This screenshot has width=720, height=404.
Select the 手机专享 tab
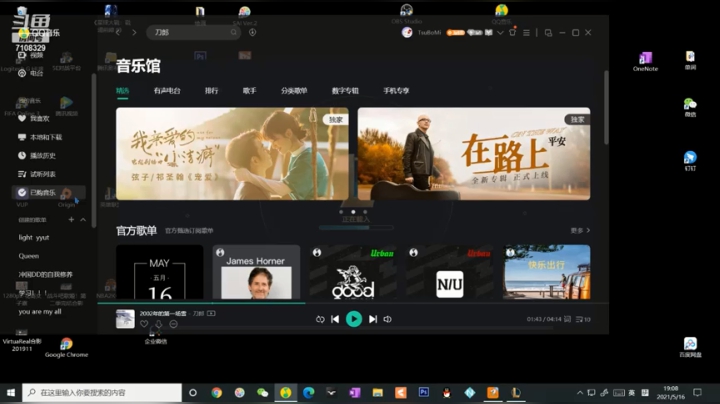click(396, 90)
